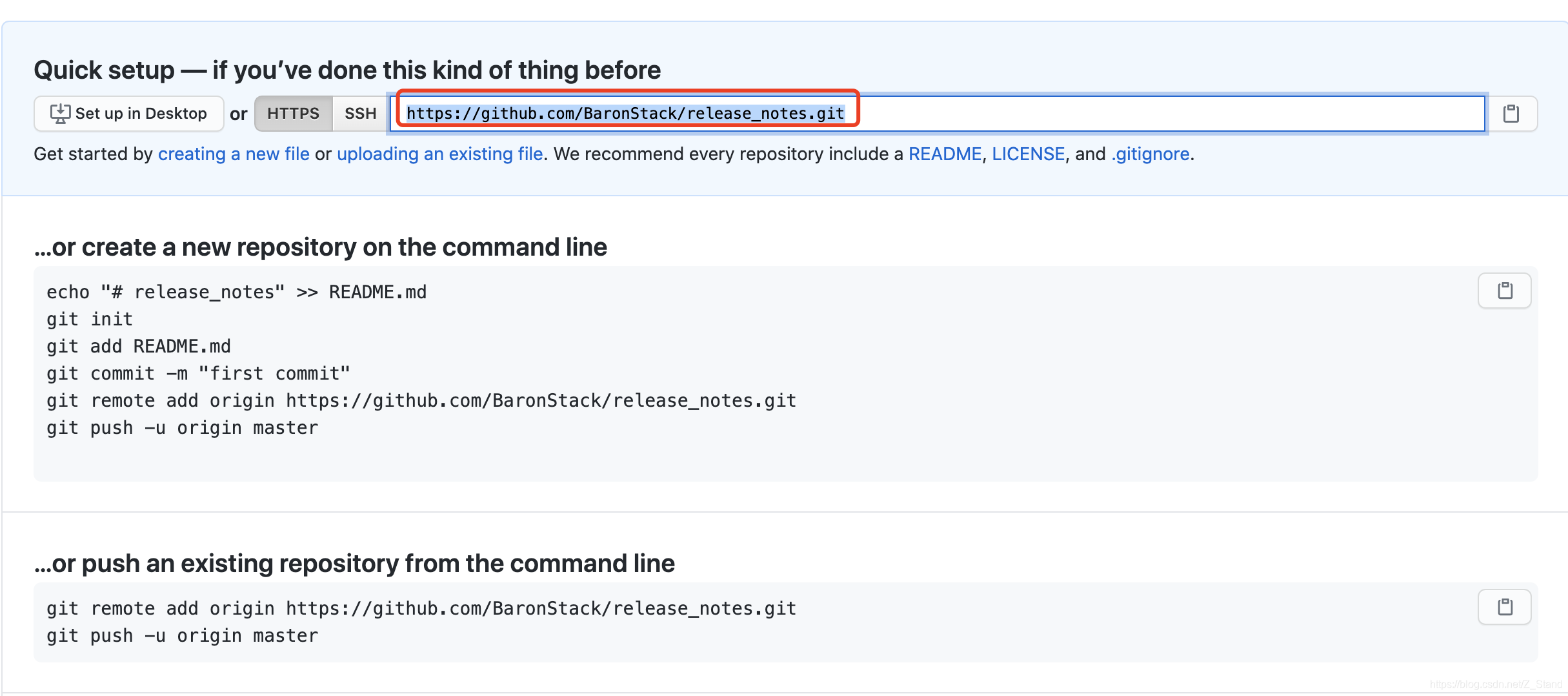Viewport: 1568px width, 696px height.
Task: Click Set up in Desktop
Action: [128, 113]
